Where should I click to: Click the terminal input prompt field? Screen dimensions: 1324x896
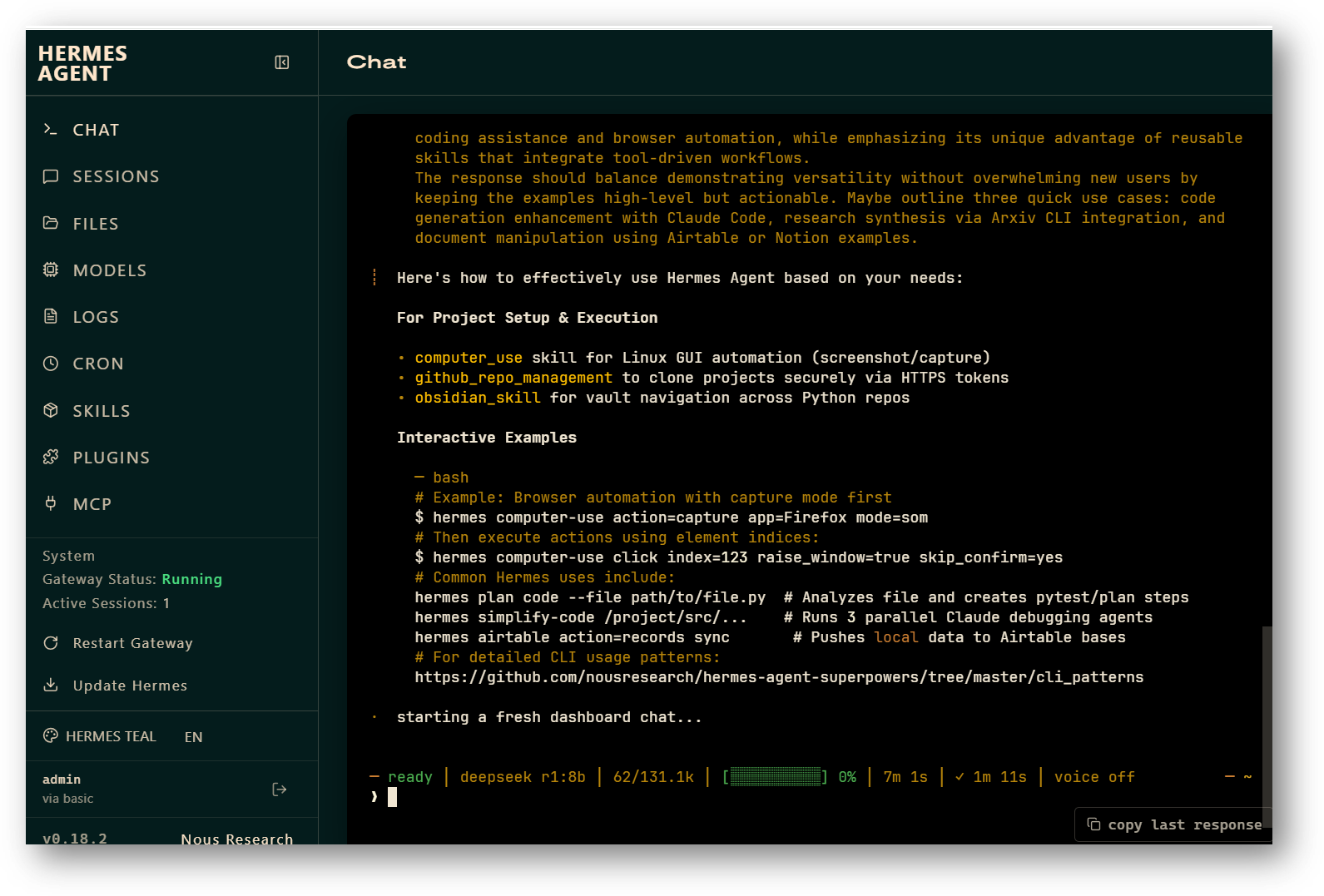click(x=811, y=797)
